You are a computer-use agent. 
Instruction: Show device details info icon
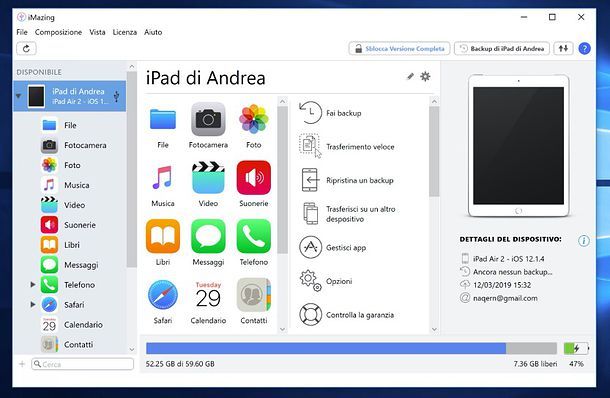[x=584, y=241]
